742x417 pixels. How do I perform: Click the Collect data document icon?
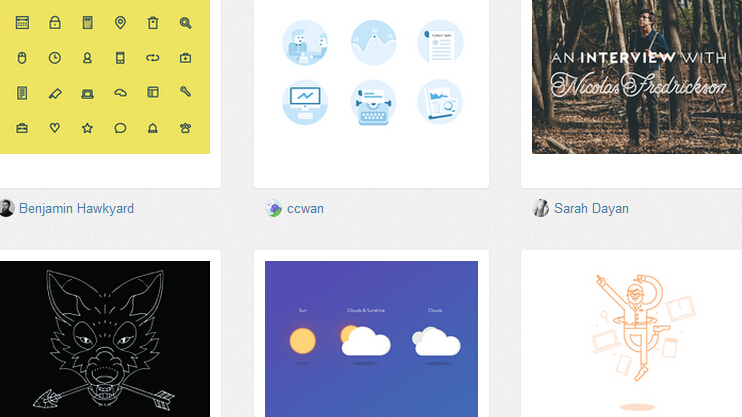click(440, 43)
